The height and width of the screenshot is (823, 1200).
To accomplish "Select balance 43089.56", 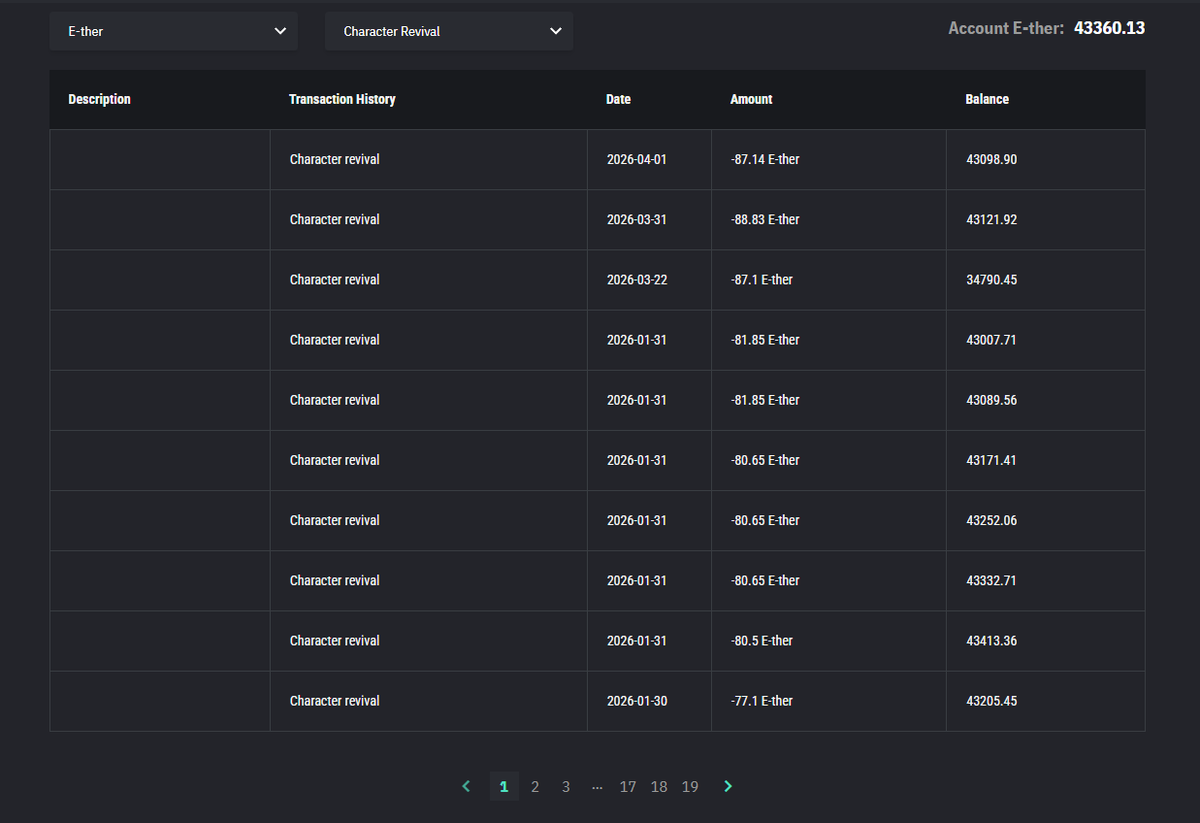I will (992, 400).
